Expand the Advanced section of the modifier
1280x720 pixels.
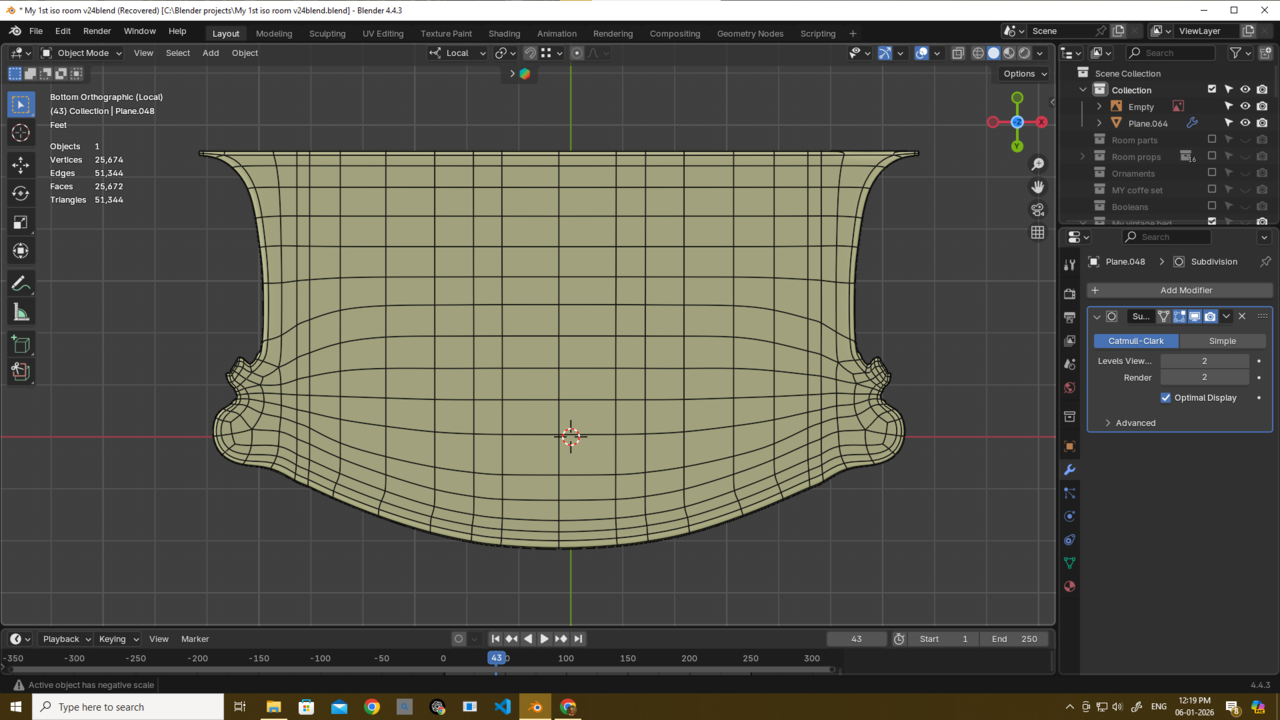(1135, 423)
